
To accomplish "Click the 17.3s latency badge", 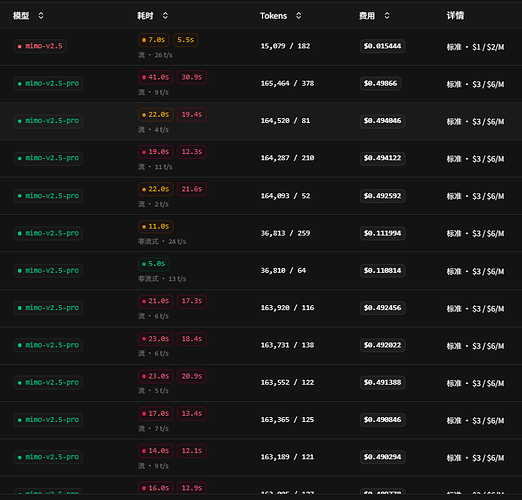I will pyautogui.click(x=192, y=301).
